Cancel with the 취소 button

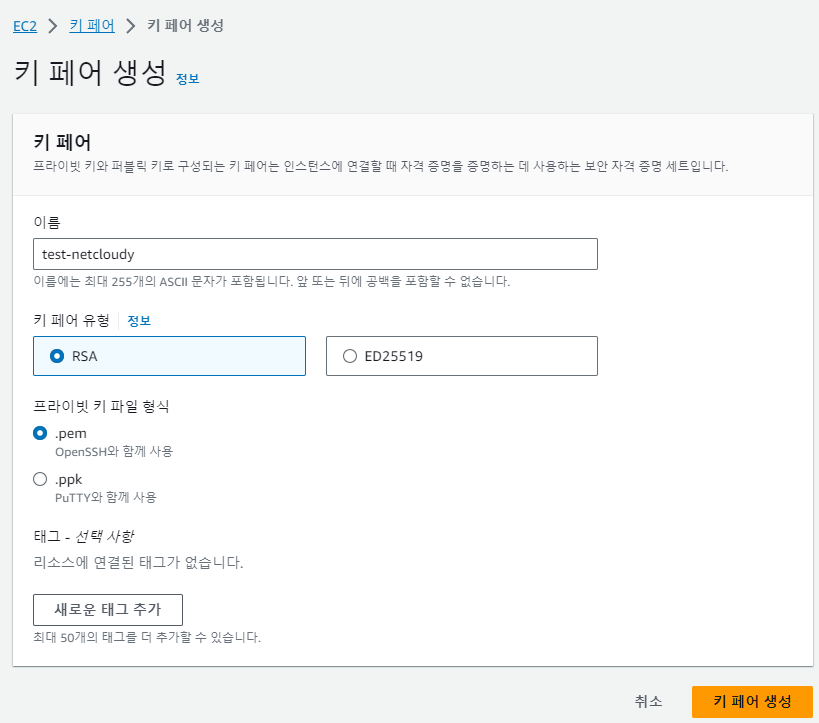[x=648, y=701]
